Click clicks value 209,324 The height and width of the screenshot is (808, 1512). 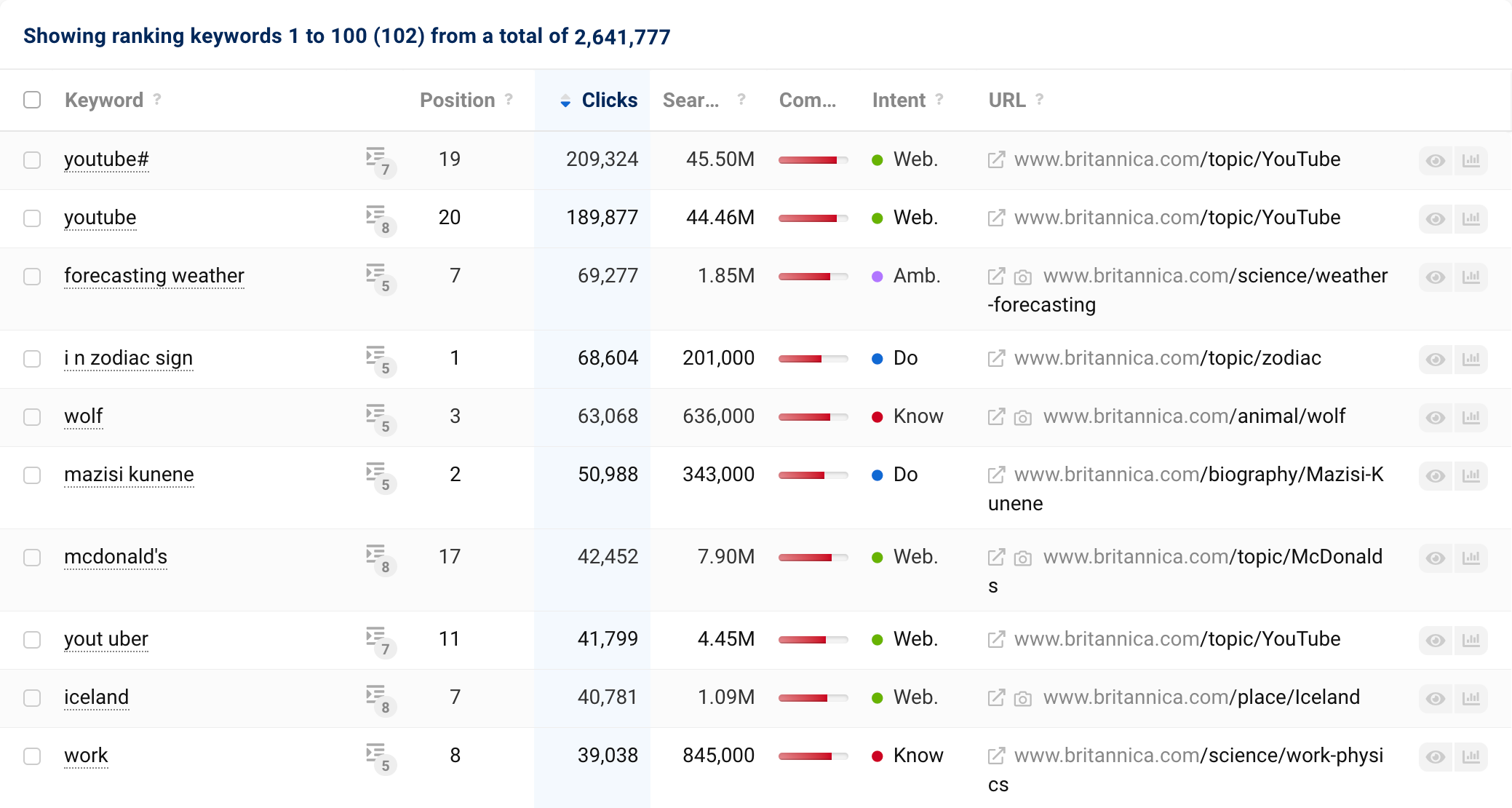click(602, 159)
